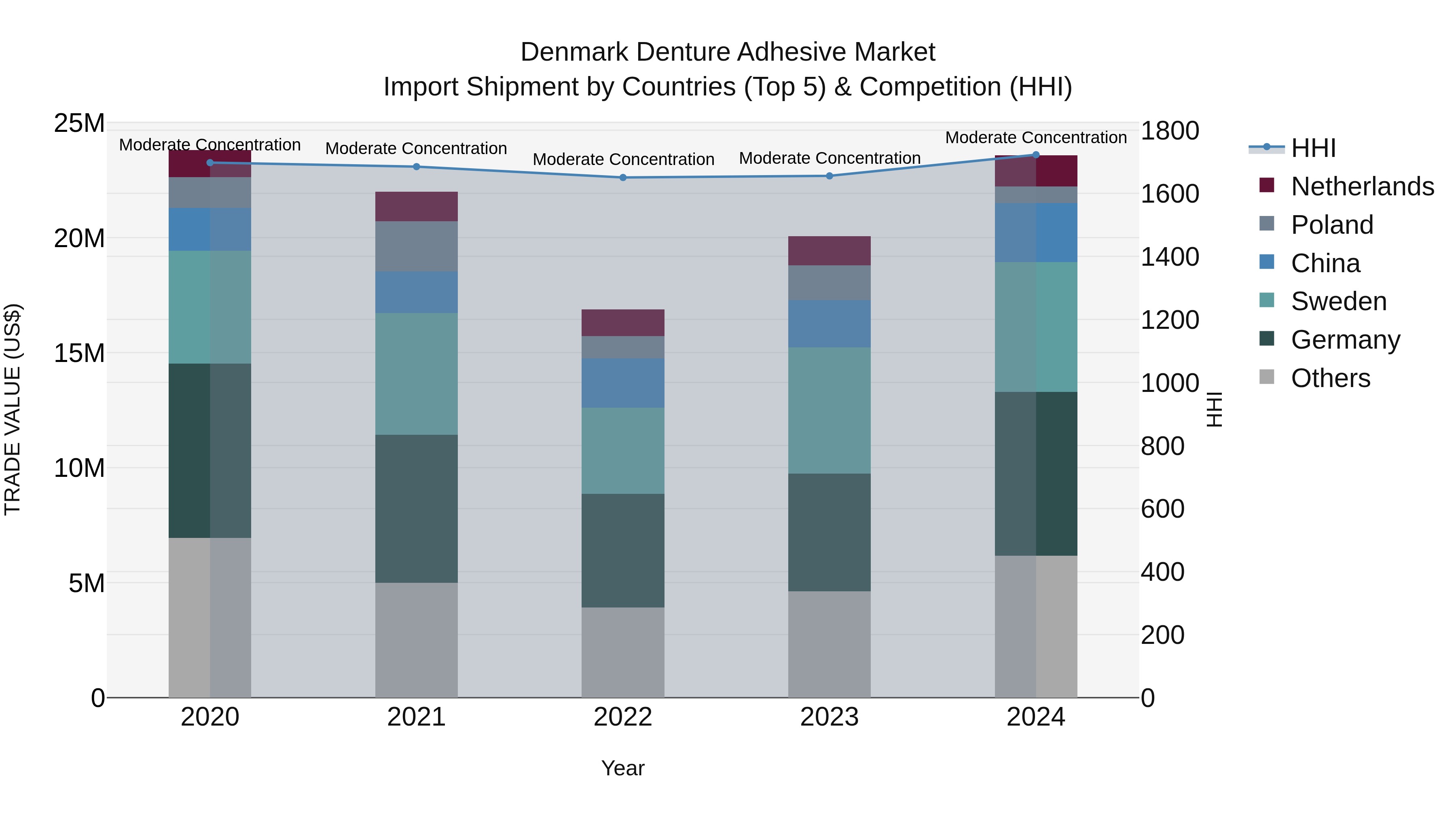The width and height of the screenshot is (1456, 819).
Task: Click the chart title Denmark Denture Adhesive Market
Action: coord(728,52)
